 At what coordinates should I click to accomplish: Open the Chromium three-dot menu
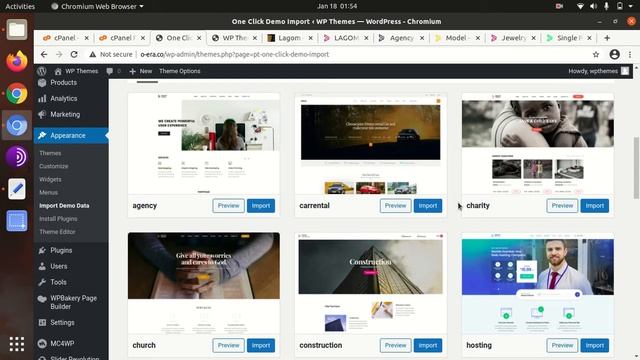(x=630, y=54)
